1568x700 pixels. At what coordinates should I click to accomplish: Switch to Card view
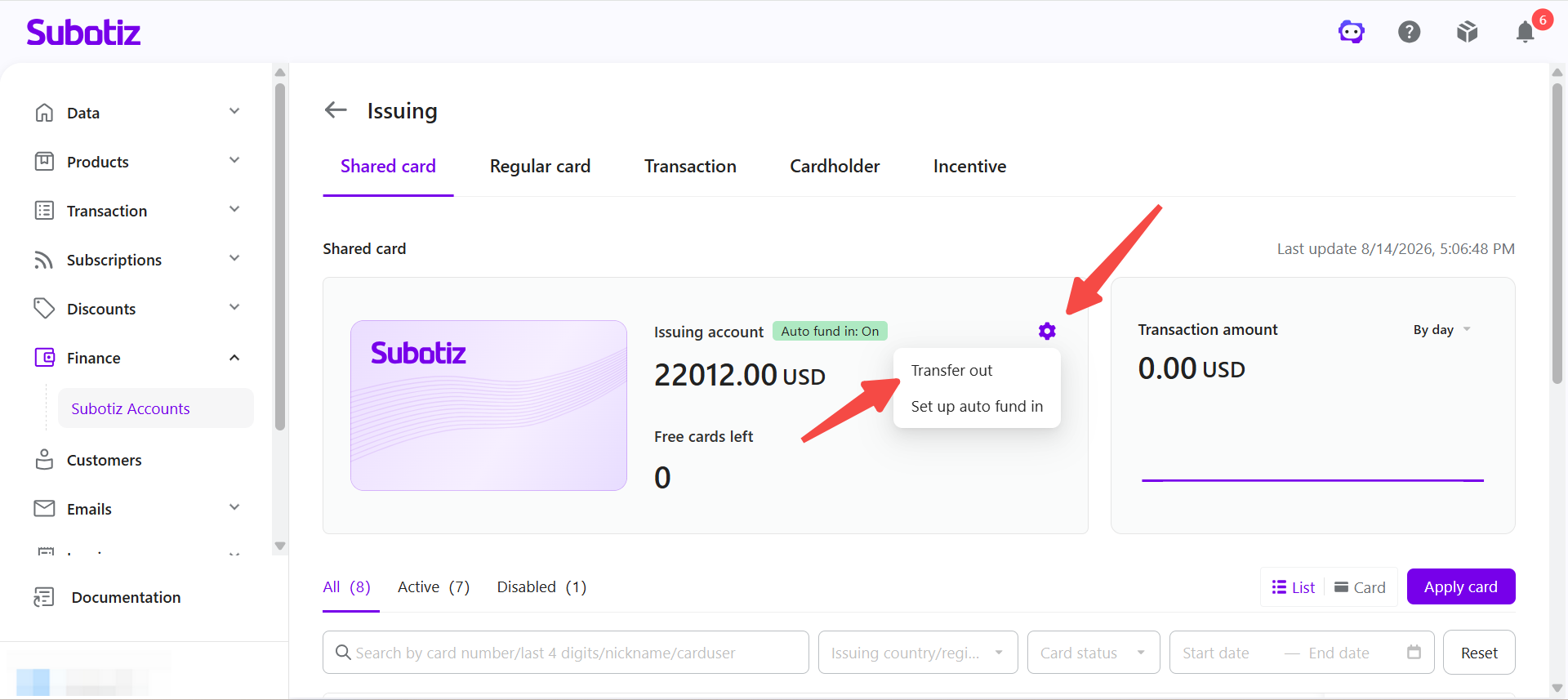(x=1360, y=587)
